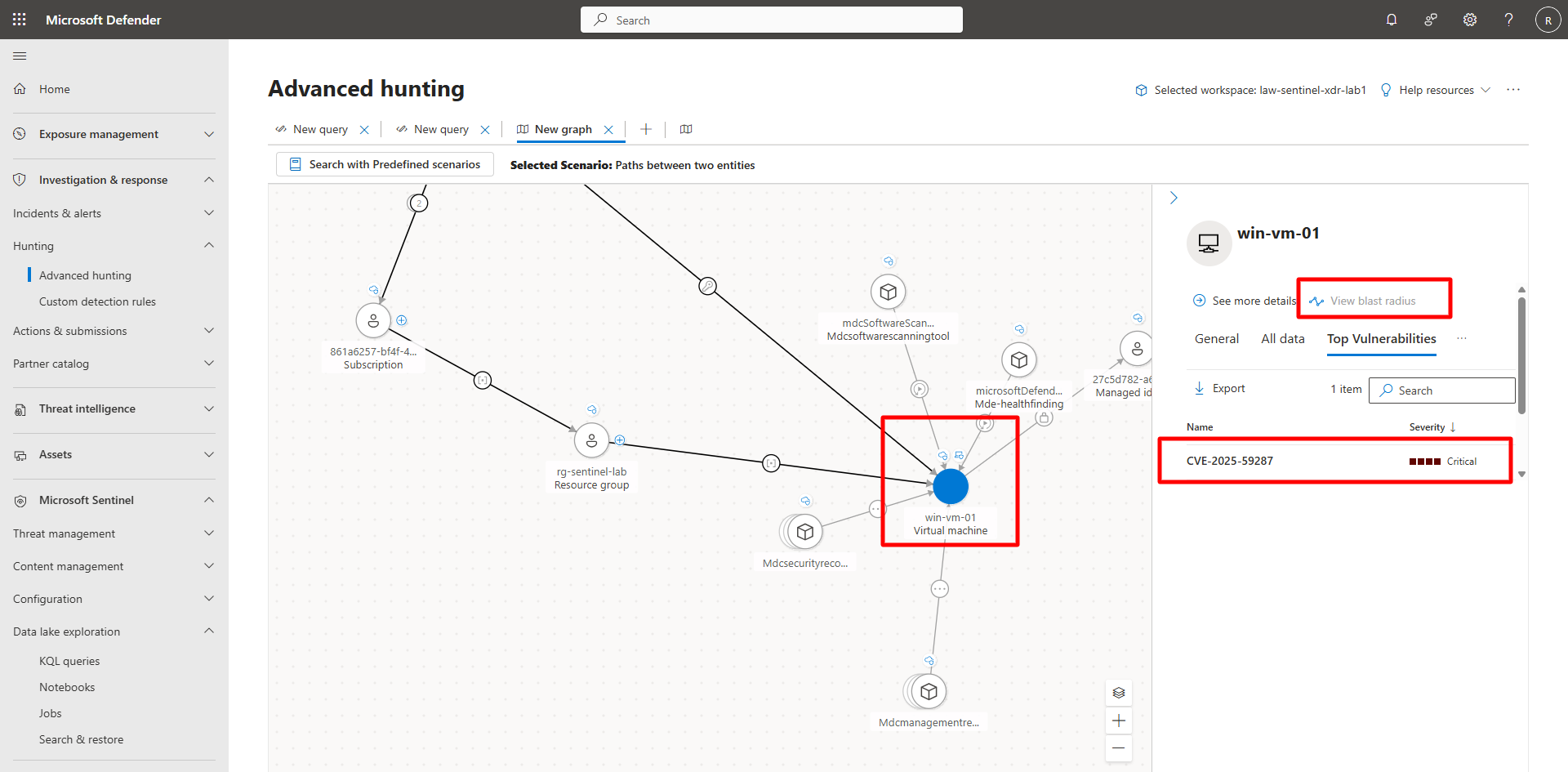Expand Assets section

tap(209, 454)
